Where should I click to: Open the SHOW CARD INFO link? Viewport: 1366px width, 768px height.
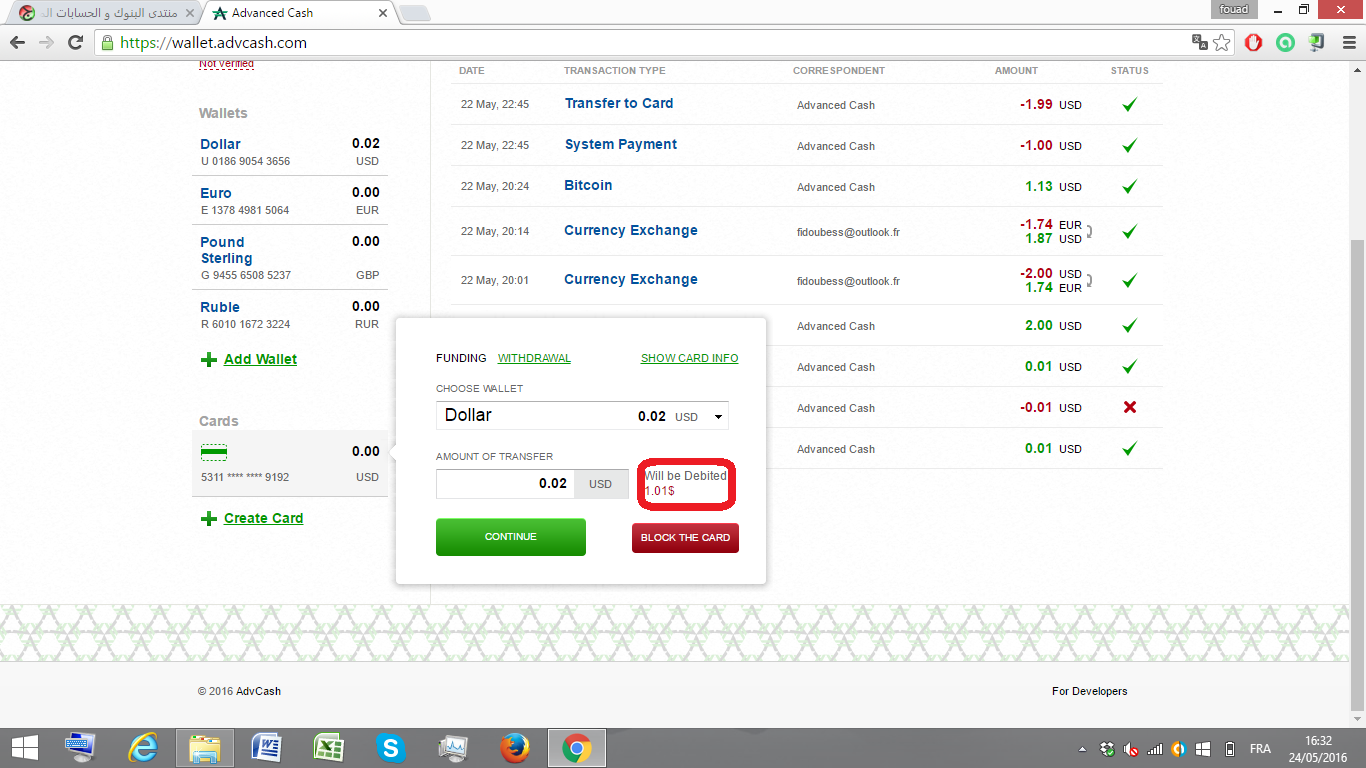pos(689,358)
